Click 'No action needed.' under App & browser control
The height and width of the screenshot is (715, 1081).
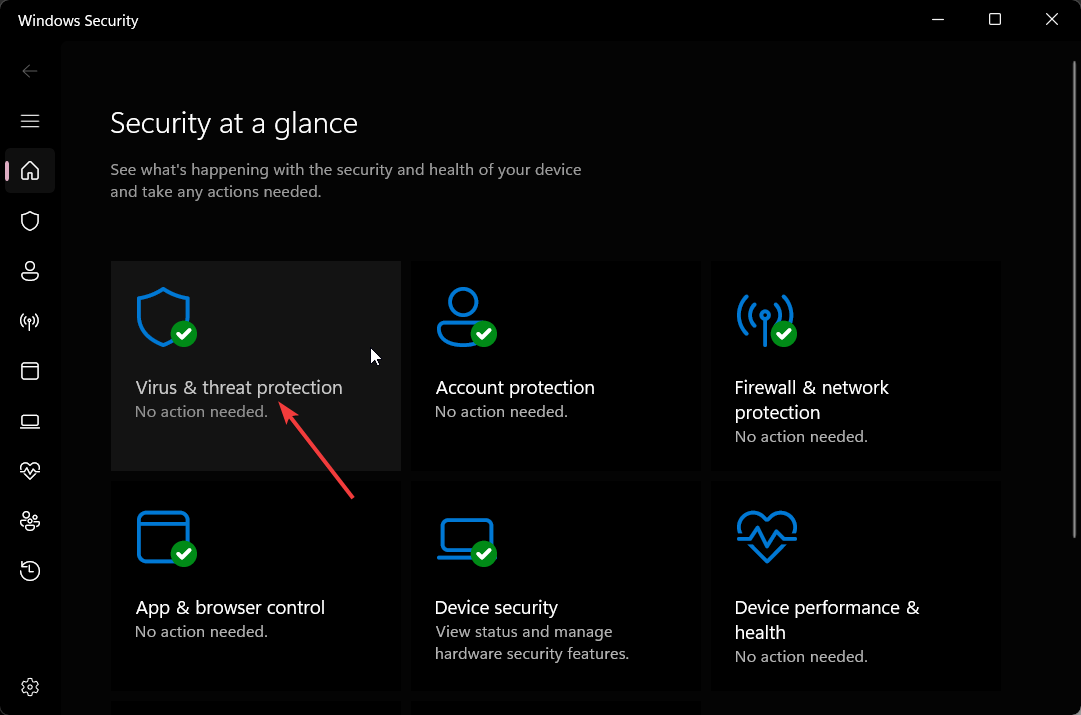(x=201, y=632)
